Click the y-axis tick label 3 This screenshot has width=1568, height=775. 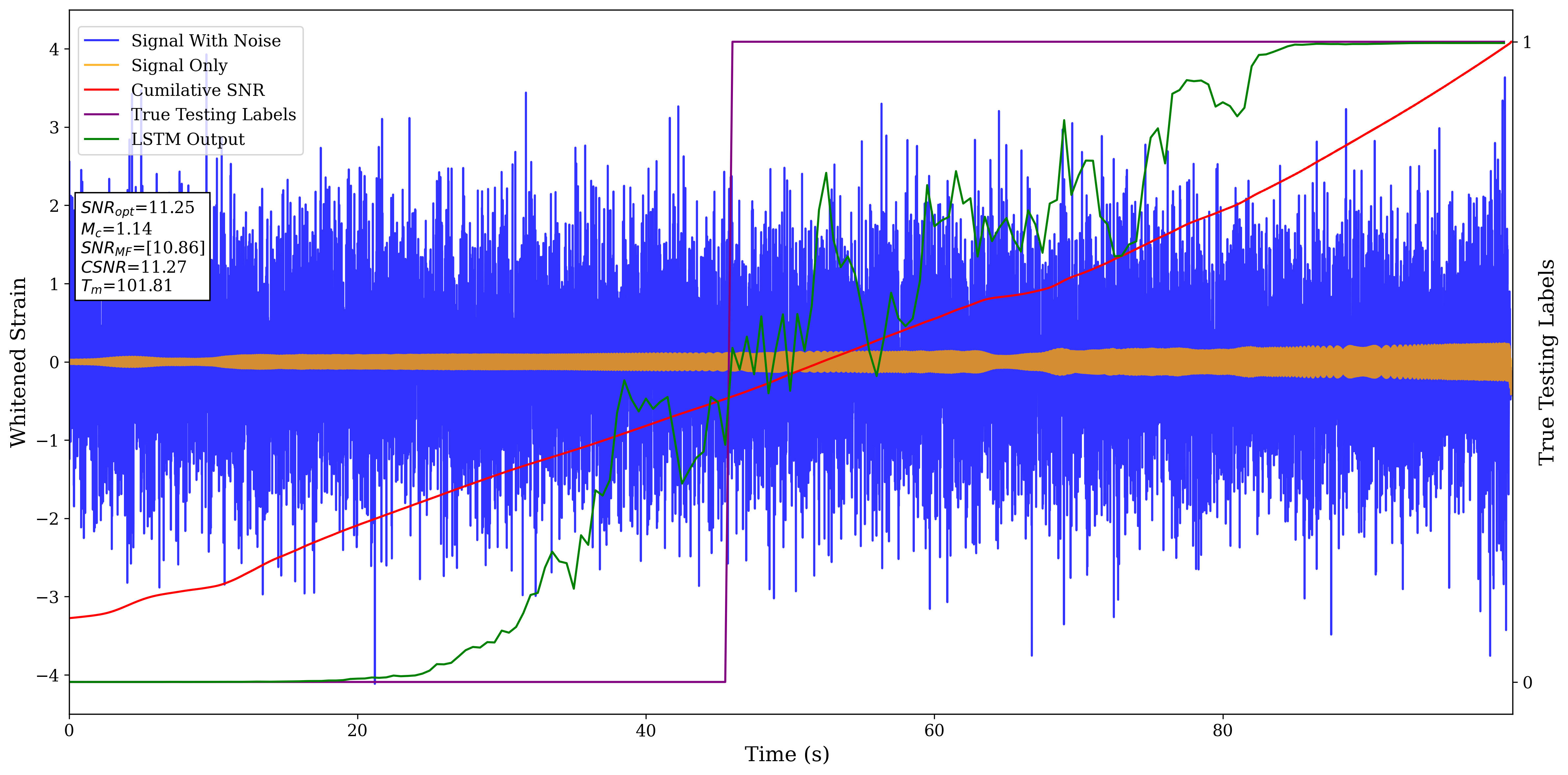tap(54, 128)
